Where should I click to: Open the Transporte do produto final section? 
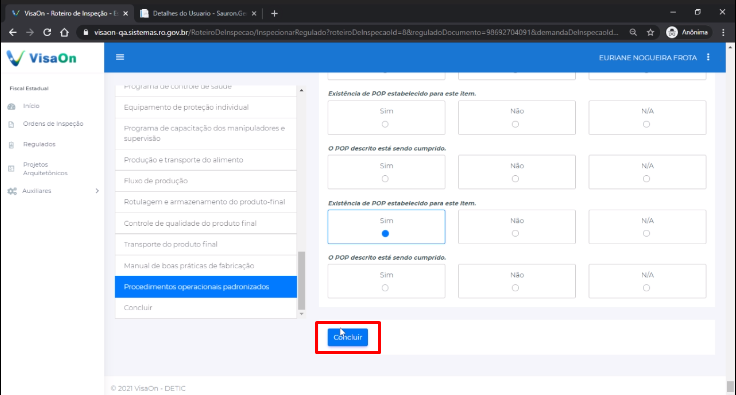click(x=206, y=244)
